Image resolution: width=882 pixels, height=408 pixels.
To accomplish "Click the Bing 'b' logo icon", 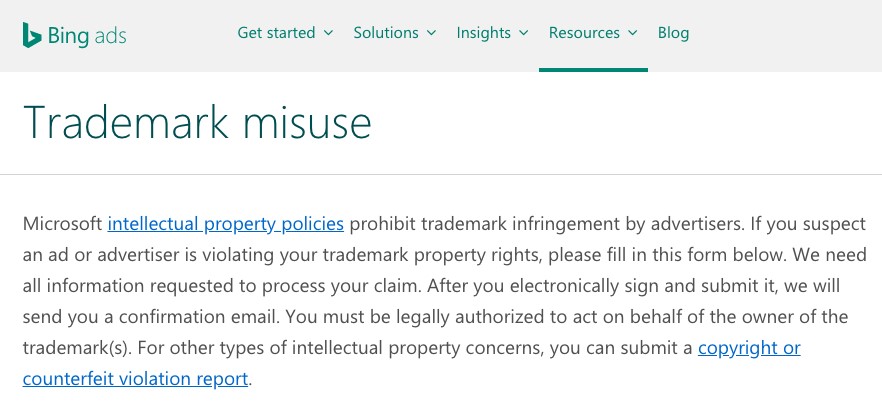I will tap(32, 35).
